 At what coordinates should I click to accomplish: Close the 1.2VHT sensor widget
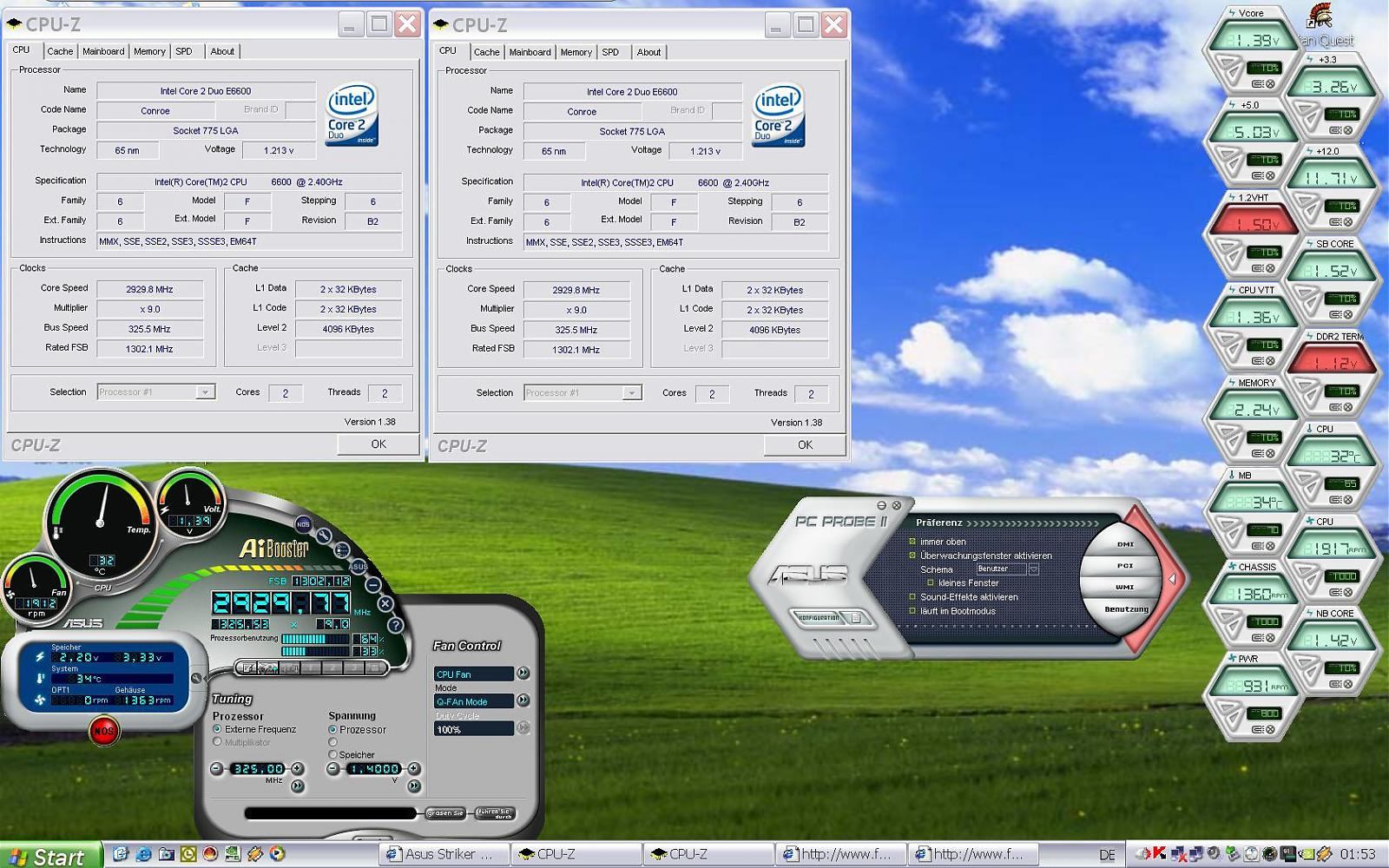pyautogui.click(x=1270, y=268)
